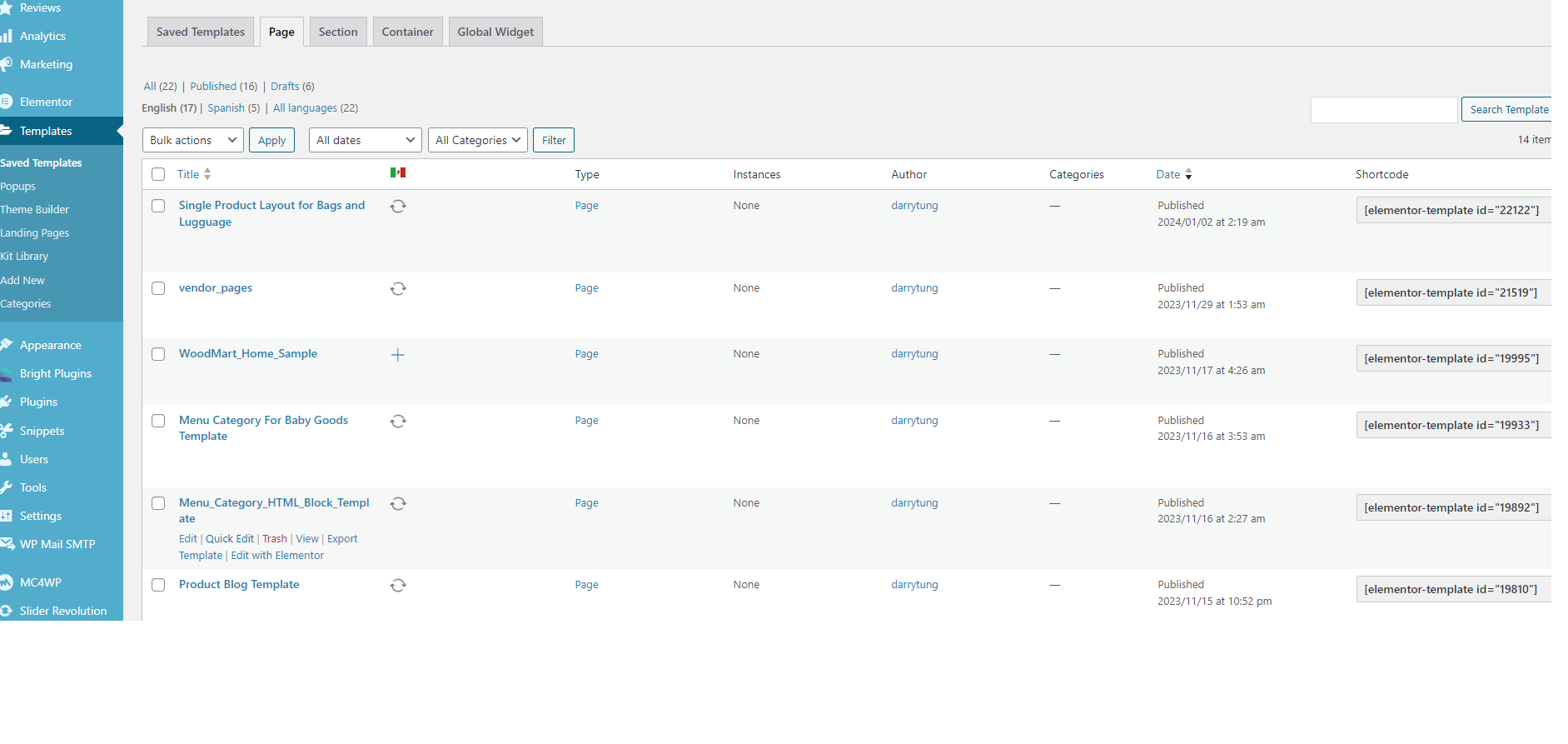The height and width of the screenshot is (744, 1568).
Task: Check the vendor_pages row checkbox
Action: 158,288
